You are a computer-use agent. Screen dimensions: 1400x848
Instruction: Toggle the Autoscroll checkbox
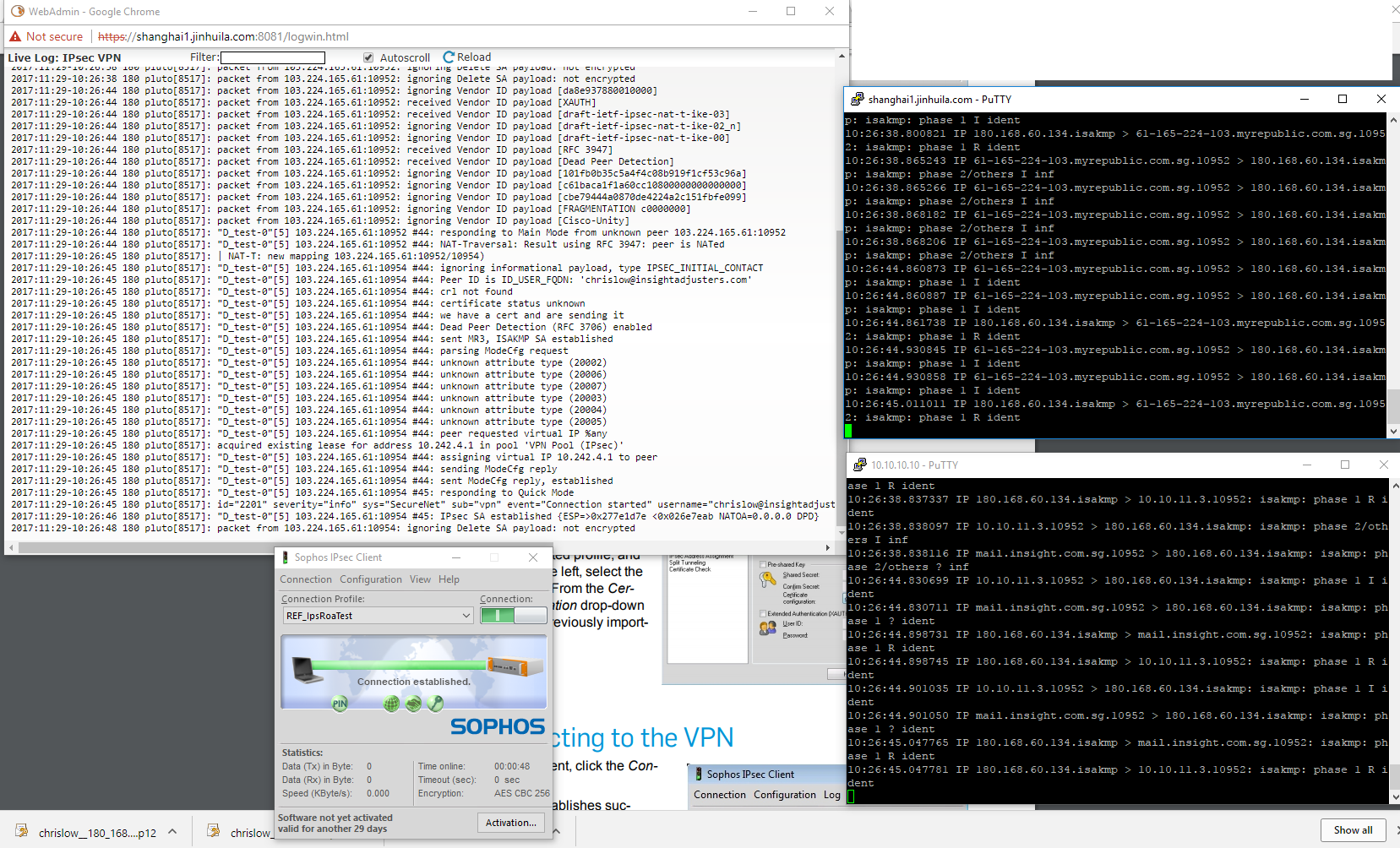[368, 57]
